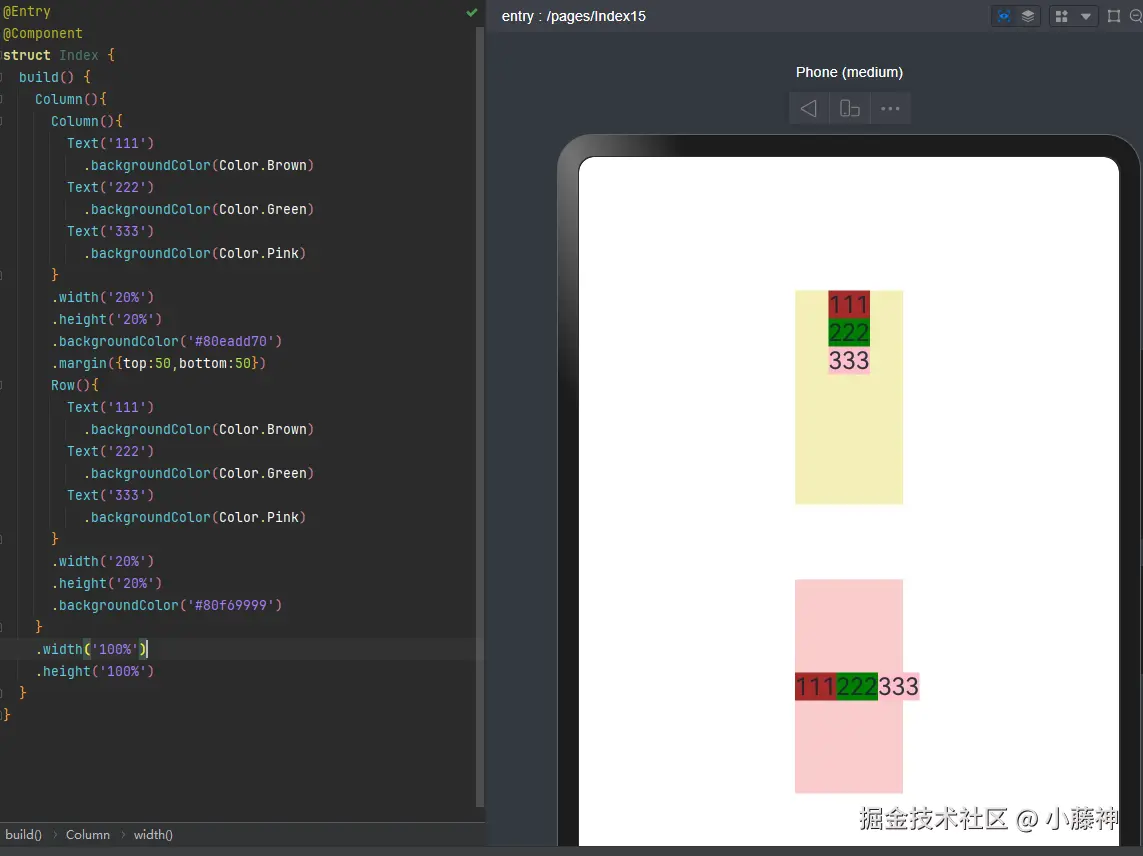
Task: Click the brown 111 in the pink row box
Action: tap(815, 686)
